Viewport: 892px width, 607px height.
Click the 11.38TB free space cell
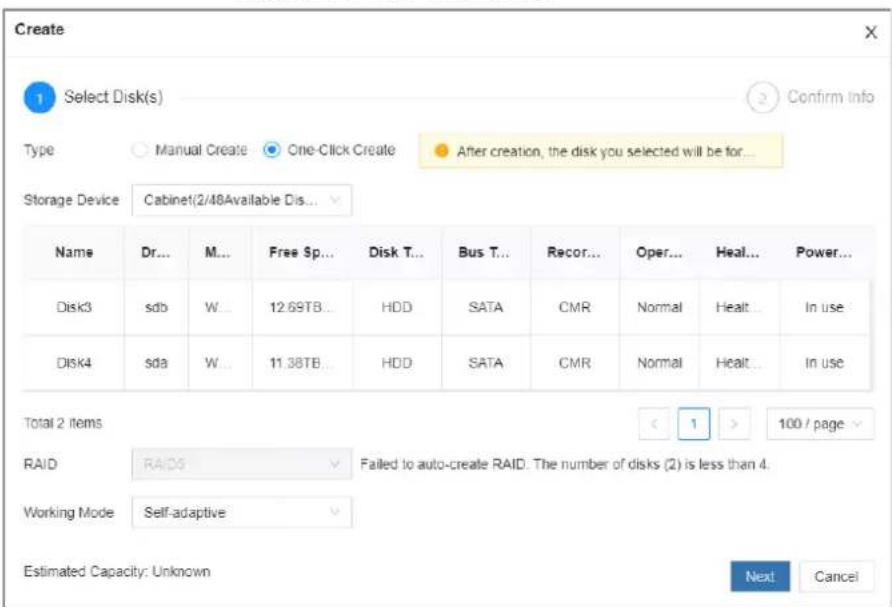(302, 363)
